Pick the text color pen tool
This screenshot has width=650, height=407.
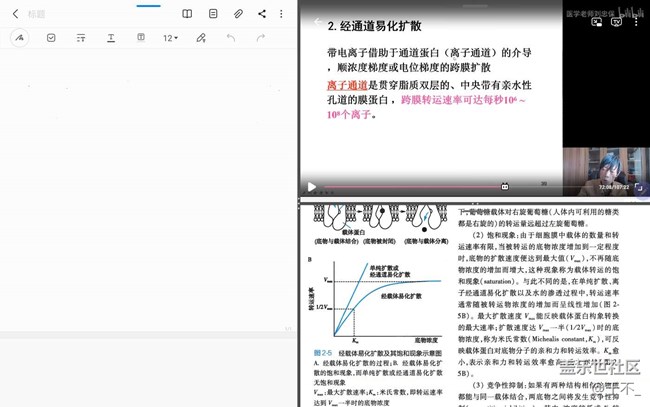click(201, 38)
